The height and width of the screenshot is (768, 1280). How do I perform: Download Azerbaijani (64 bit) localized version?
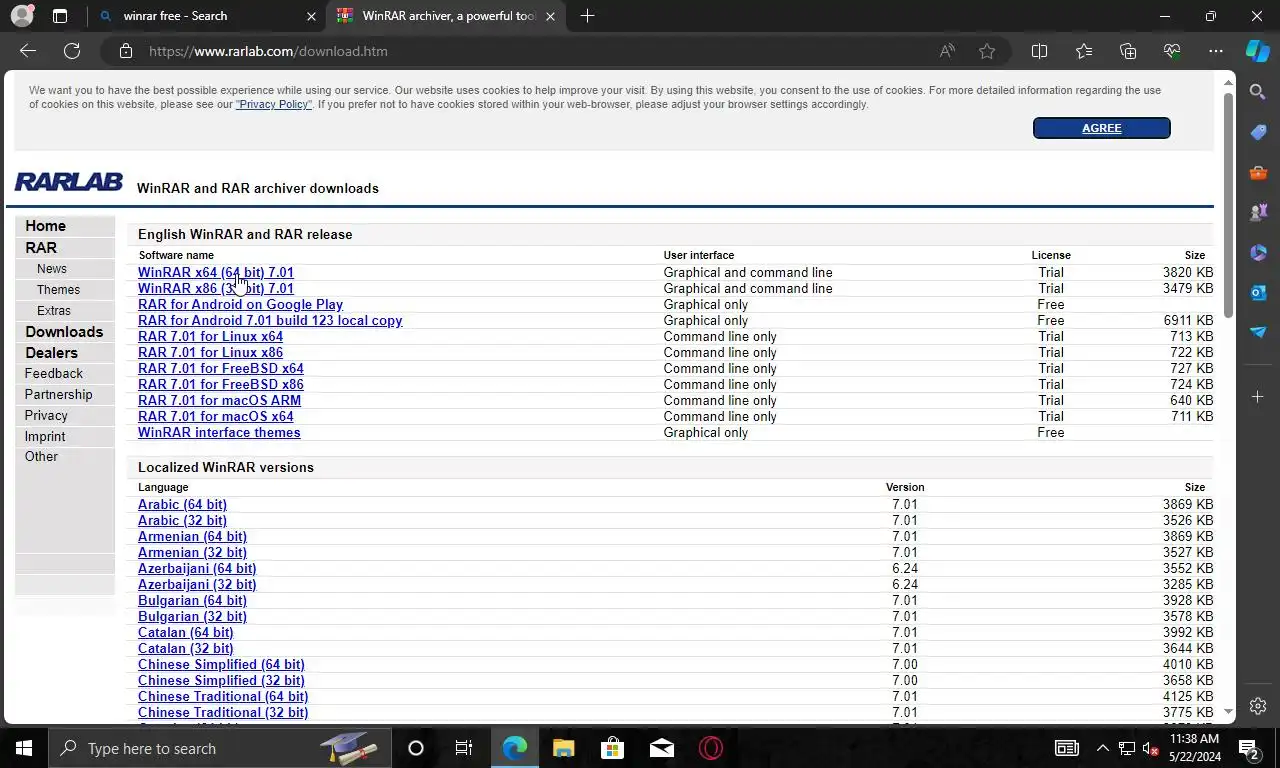pos(197,568)
